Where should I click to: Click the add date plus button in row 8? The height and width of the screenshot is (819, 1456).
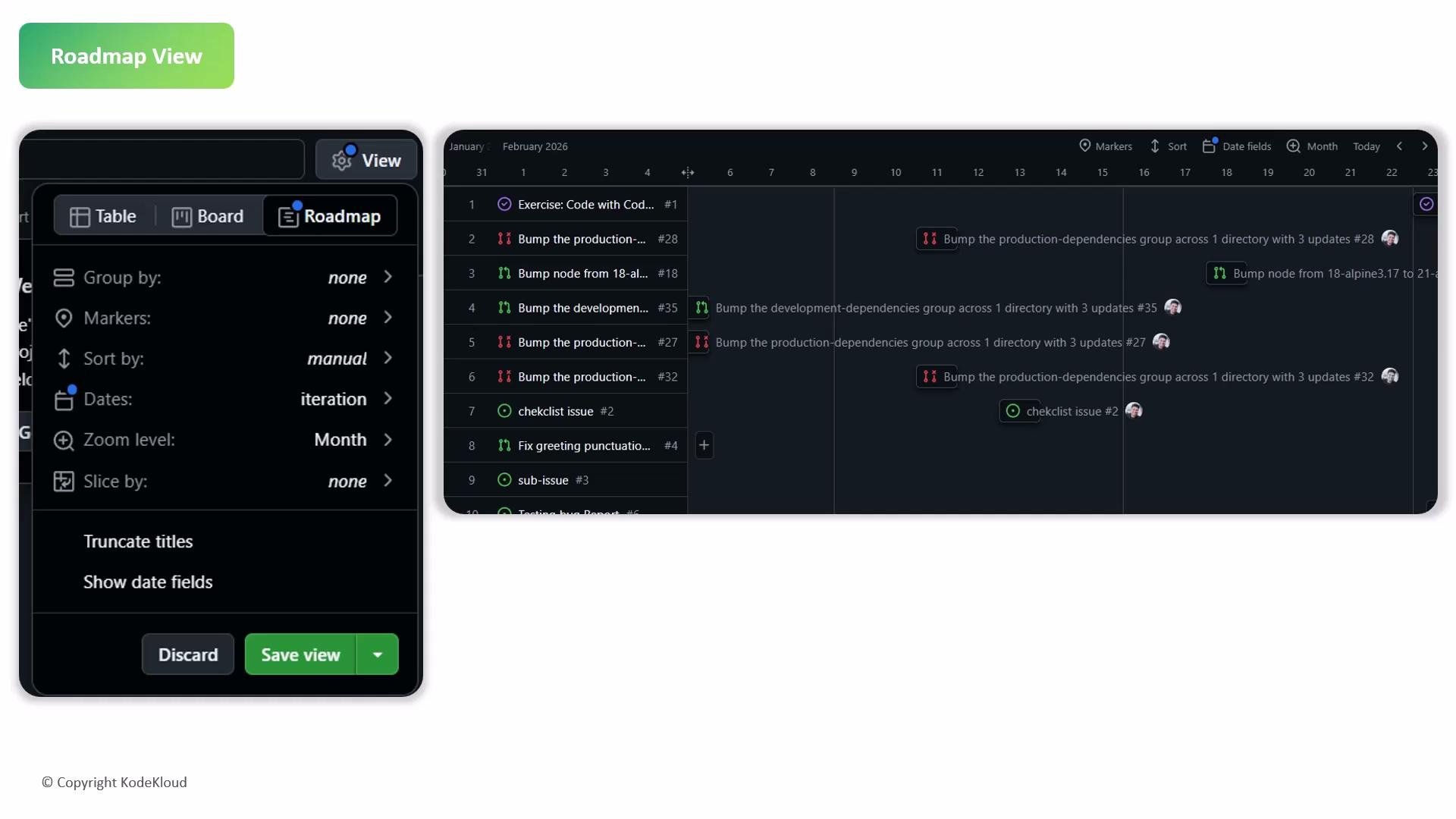pos(704,445)
